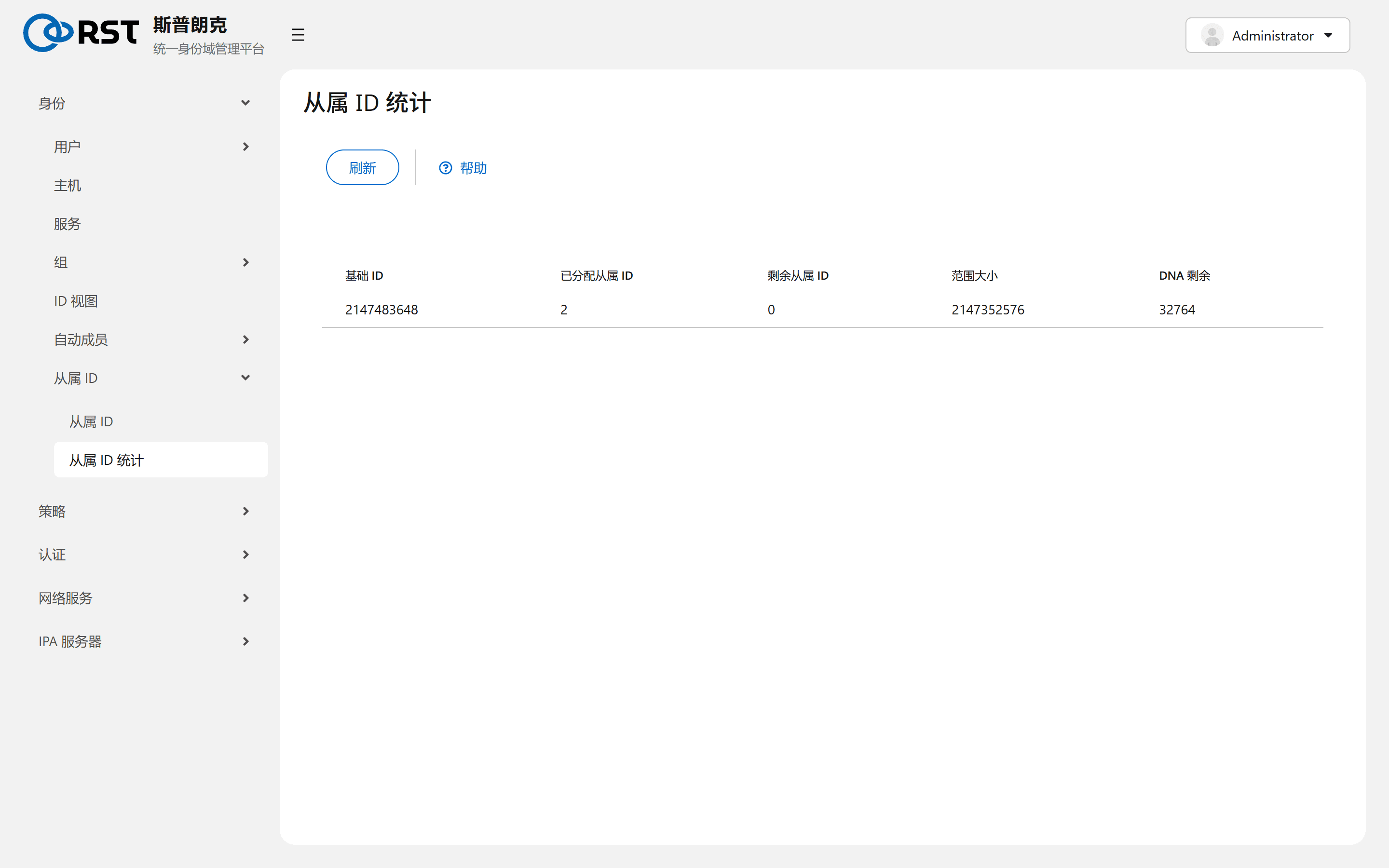Expand the 自动成员 submenu chevron
This screenshot has width=1389, height=868.
click(245, 340)
